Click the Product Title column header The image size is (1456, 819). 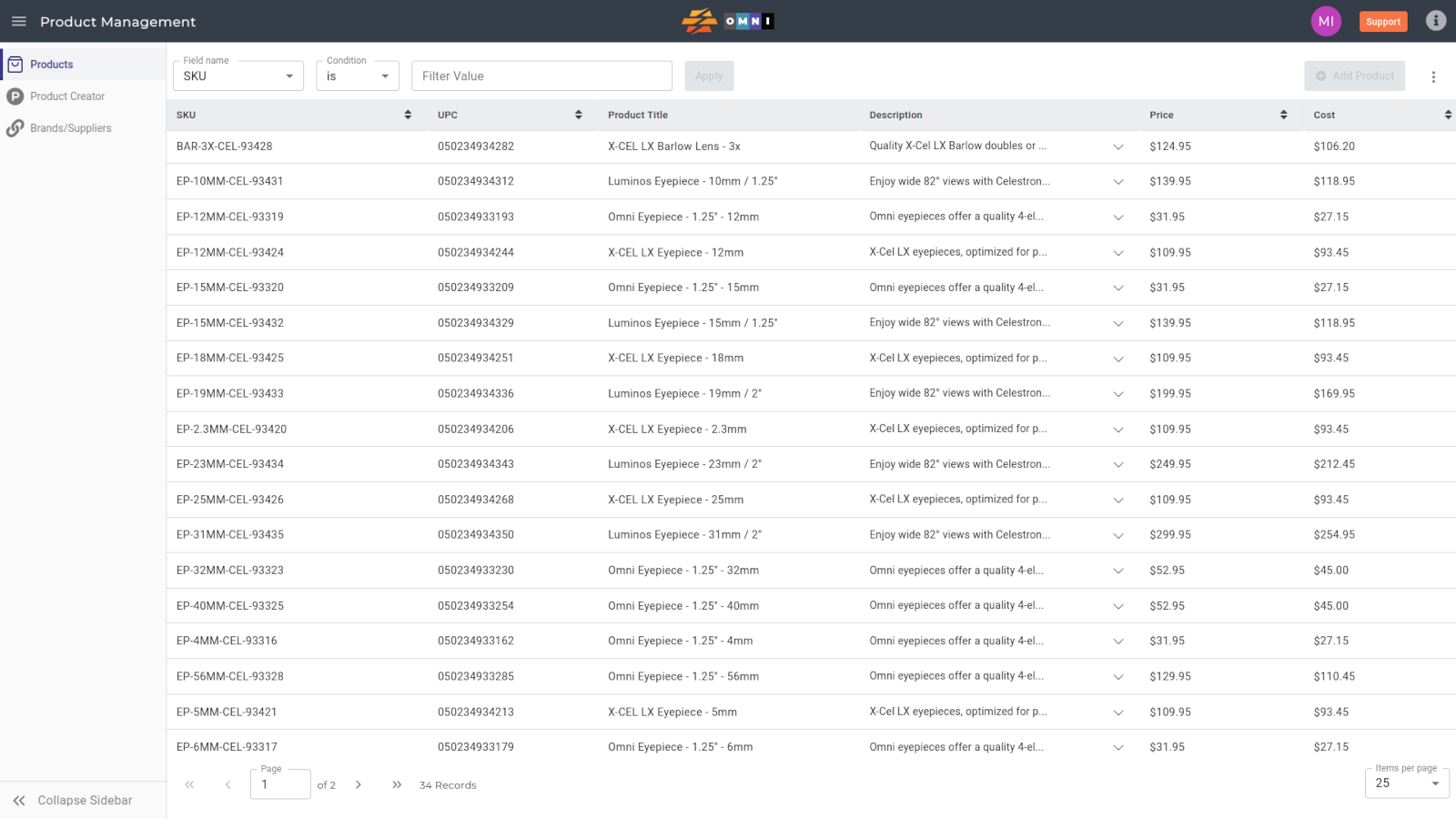(x=638, y=115)
